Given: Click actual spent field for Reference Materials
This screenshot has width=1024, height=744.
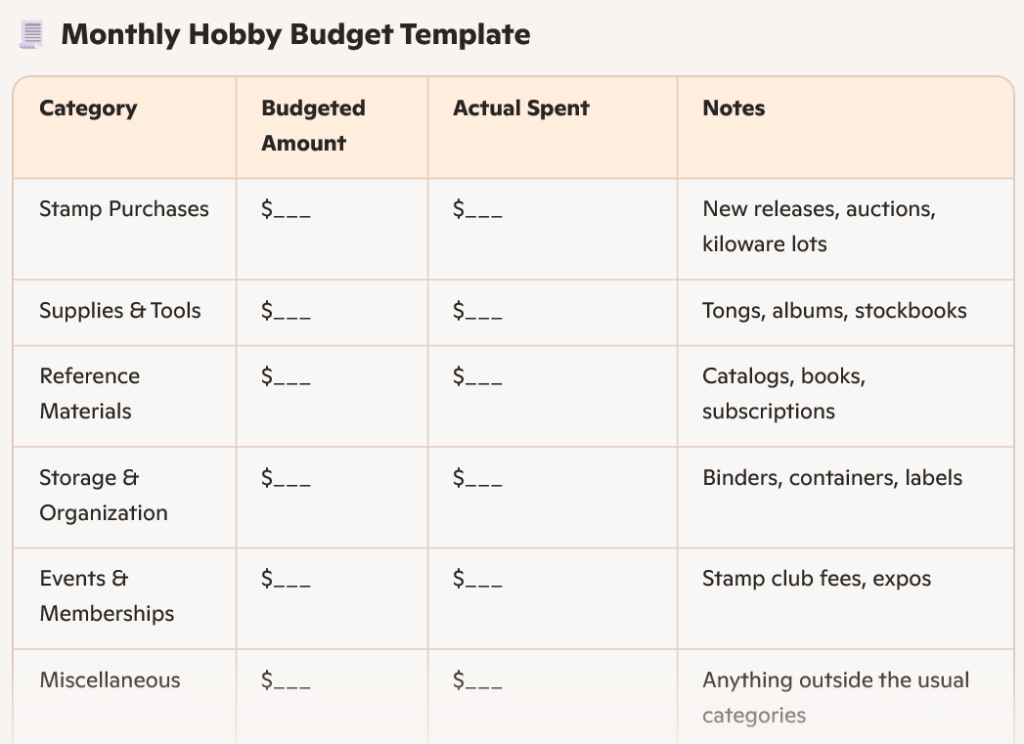Looking at the screenshot, I should pyautogui.click(x=477, y=377).
